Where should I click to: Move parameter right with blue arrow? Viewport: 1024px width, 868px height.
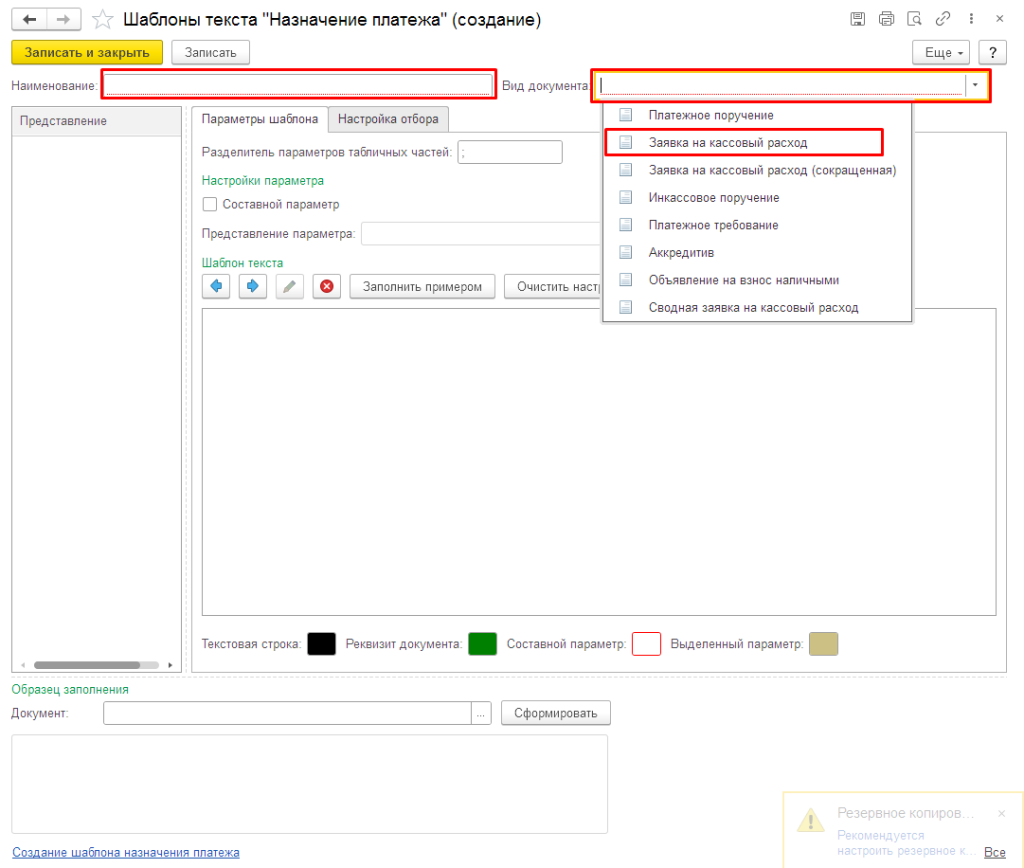coord(252,287)
